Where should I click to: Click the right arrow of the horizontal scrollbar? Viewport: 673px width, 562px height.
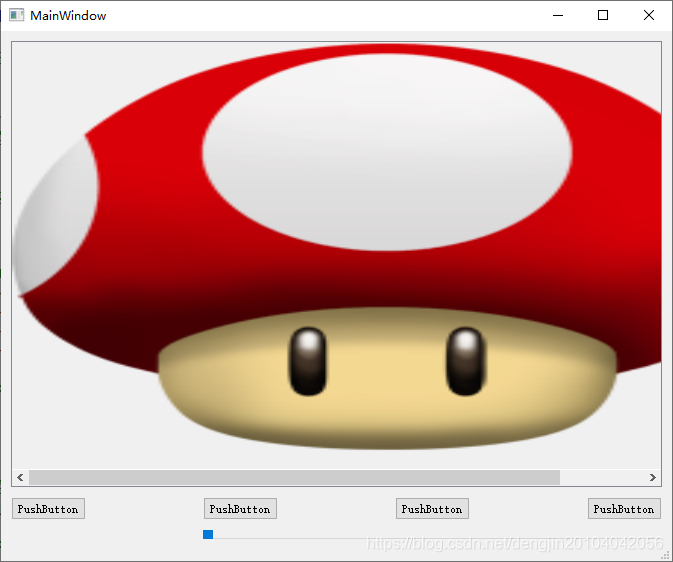[x=653, y=477]
